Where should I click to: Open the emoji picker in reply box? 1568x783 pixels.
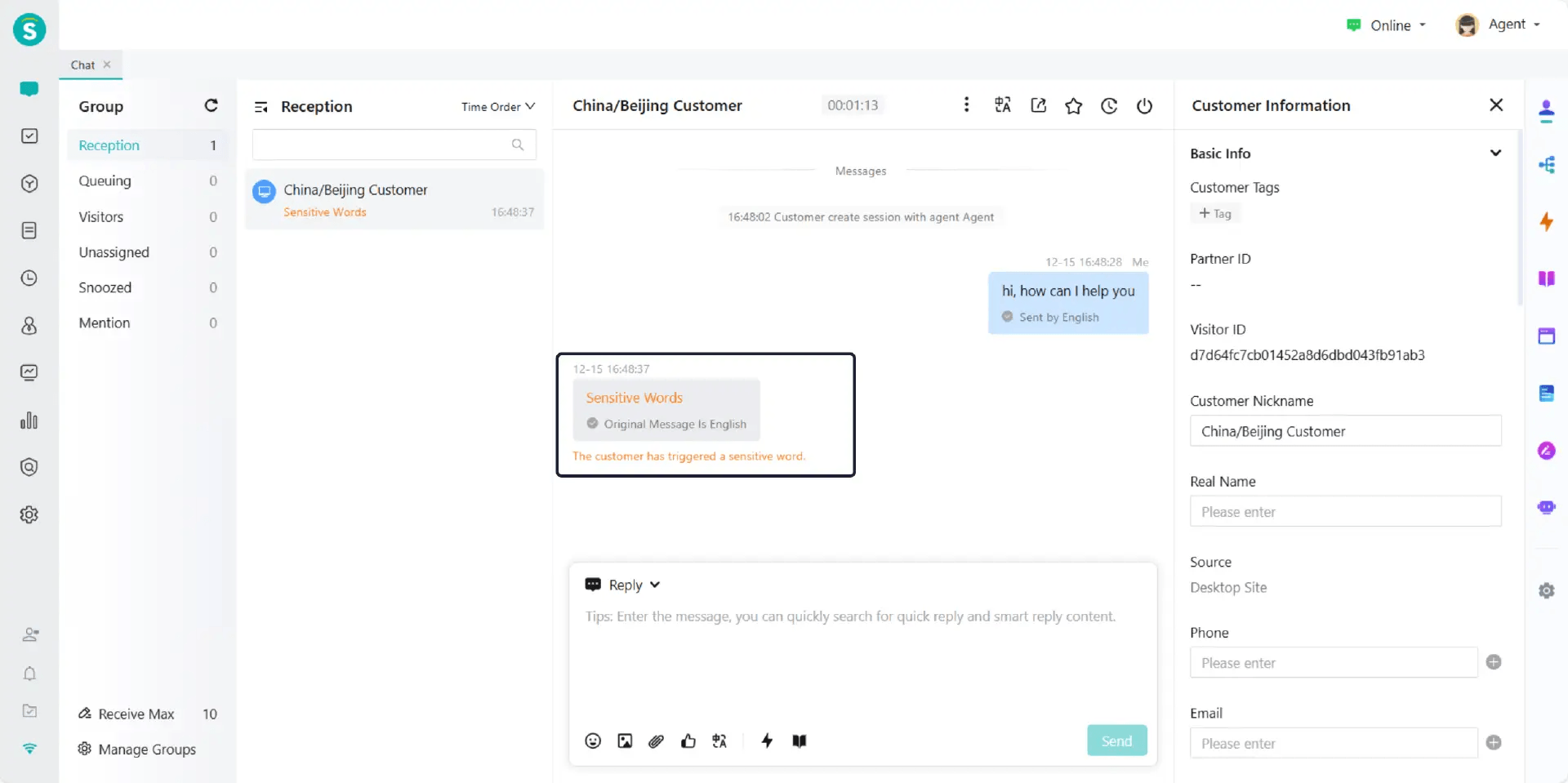[593, 741]
